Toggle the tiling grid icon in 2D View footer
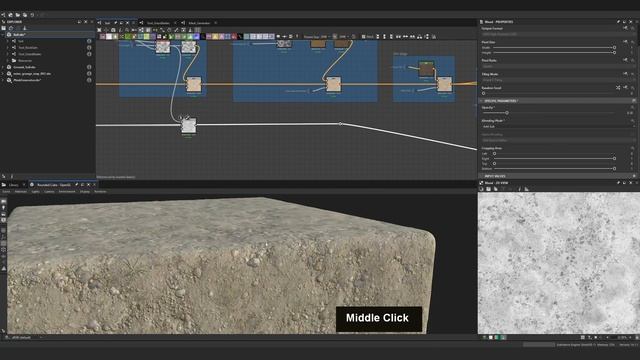 click(x=582, y=338)
